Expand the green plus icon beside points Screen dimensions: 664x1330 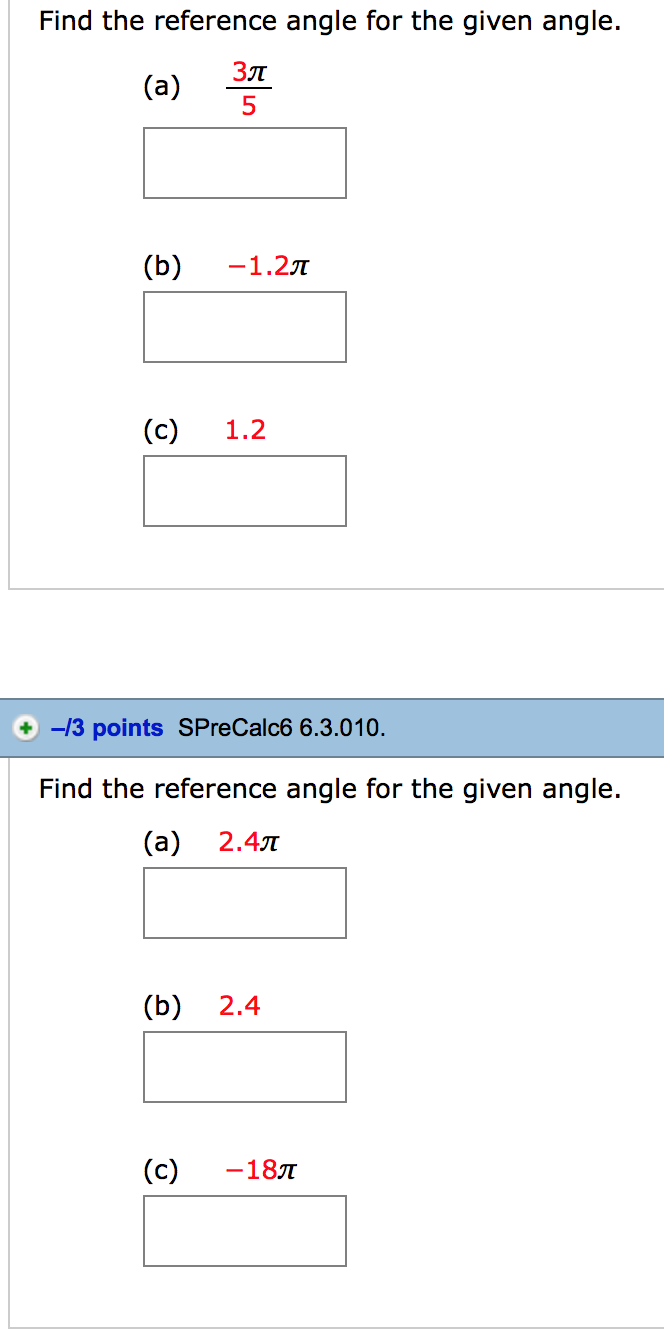[26, 728]
